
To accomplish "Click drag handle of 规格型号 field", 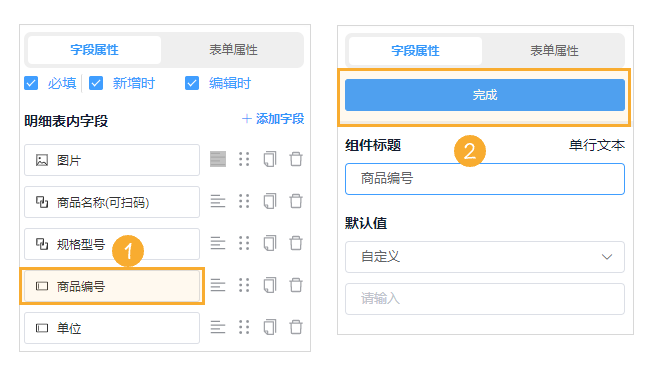I will click(244, 243).
